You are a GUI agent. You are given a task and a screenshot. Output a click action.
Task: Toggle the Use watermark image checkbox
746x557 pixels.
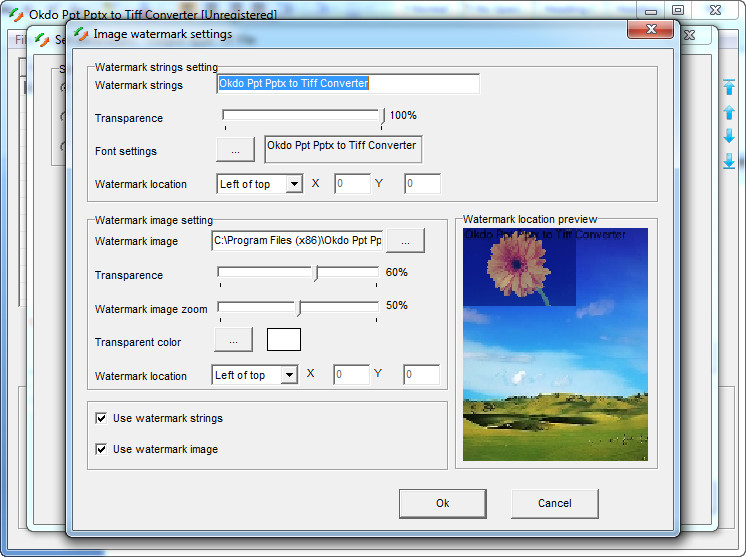(101, 449)
